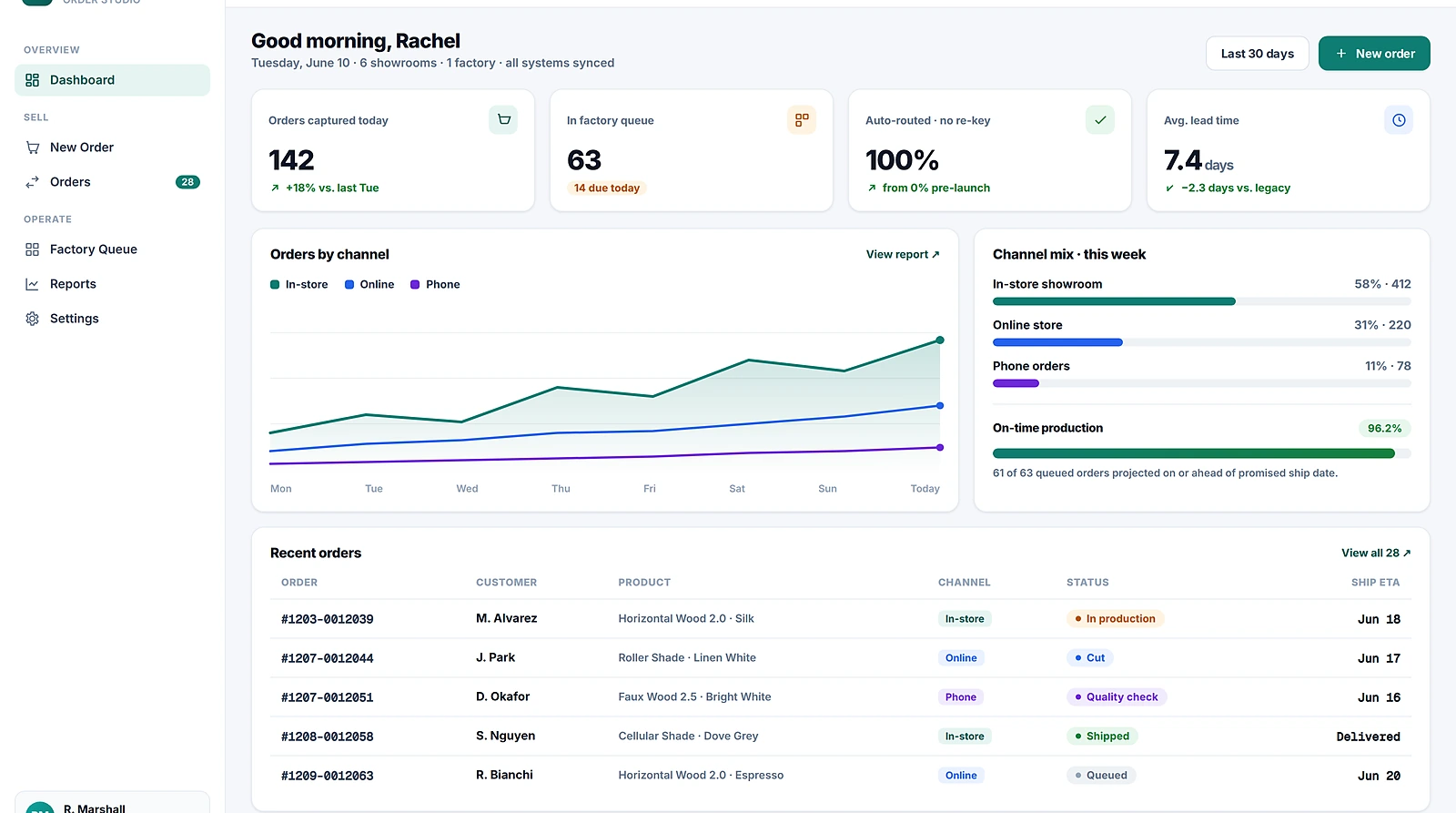Image resolution: width=1456 pixels, height=813 pixels.
Task: Click the 96.2% on-time badge
Action: click(1384, 429)
